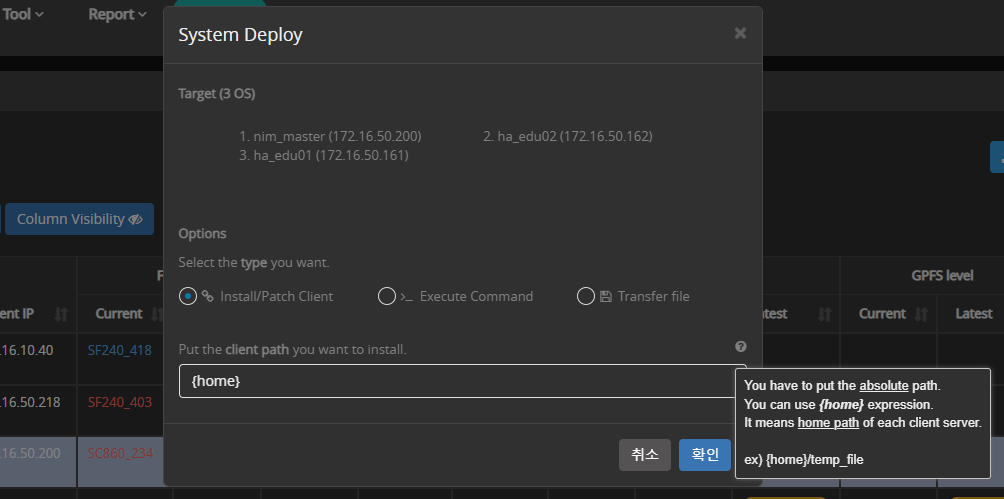Viewport: 1004px width, 499px height.
Task: Select the Install/Patch Client radio button
Action: point(188,296)
